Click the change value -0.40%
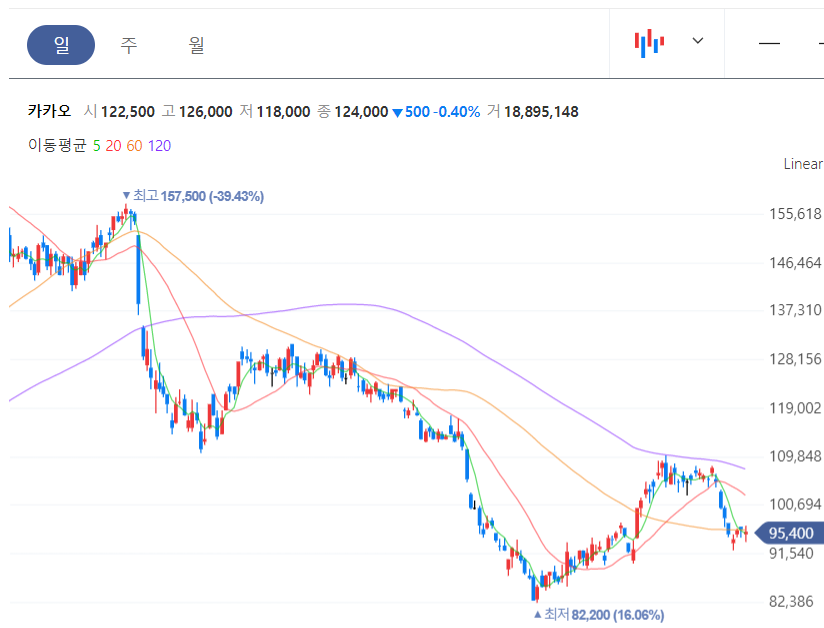824x628 pixels. [456, 112]
